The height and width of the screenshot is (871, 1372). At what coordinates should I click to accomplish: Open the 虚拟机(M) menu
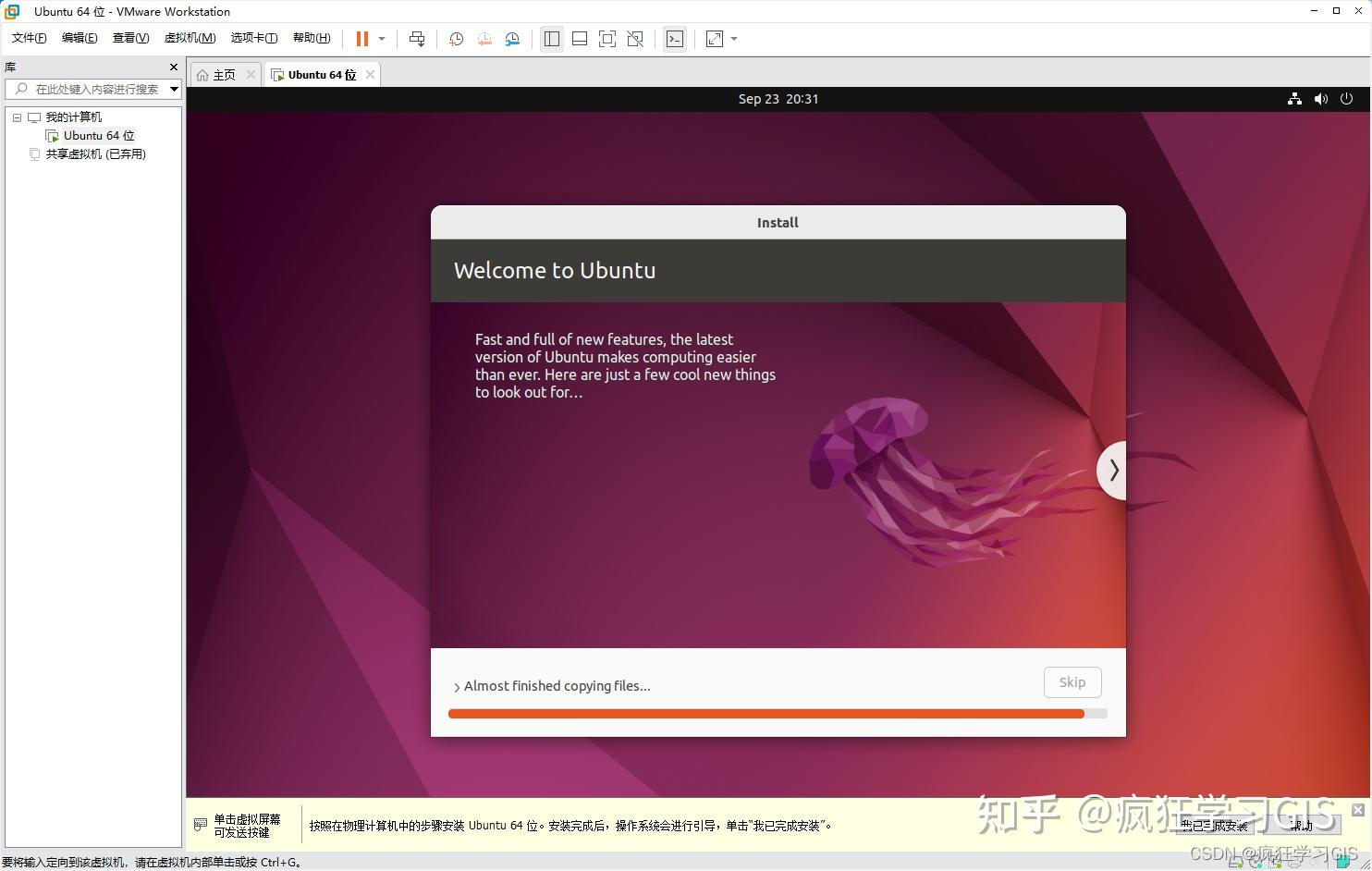pos(190,38)
